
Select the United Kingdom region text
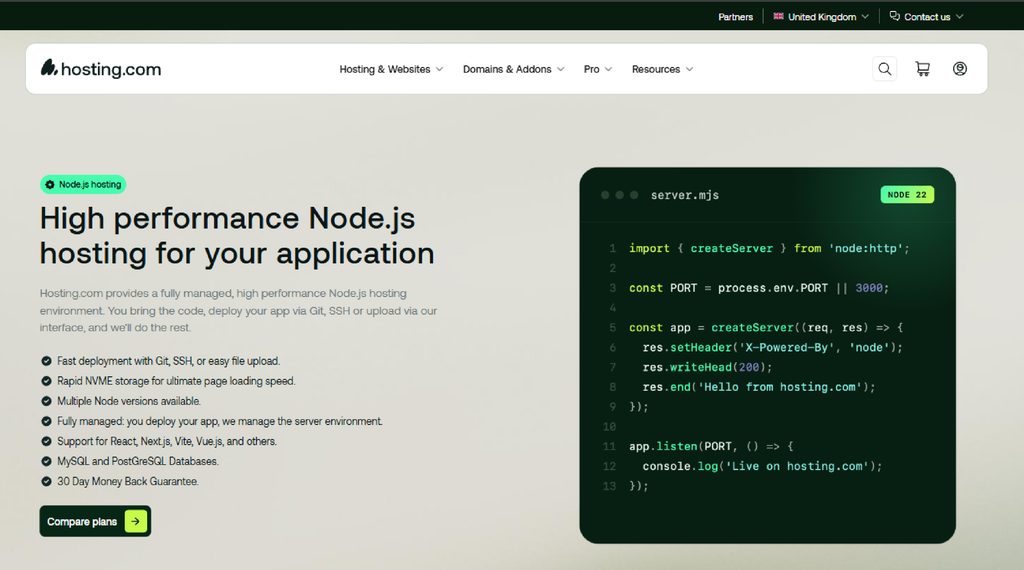click(x=822, y=17)
